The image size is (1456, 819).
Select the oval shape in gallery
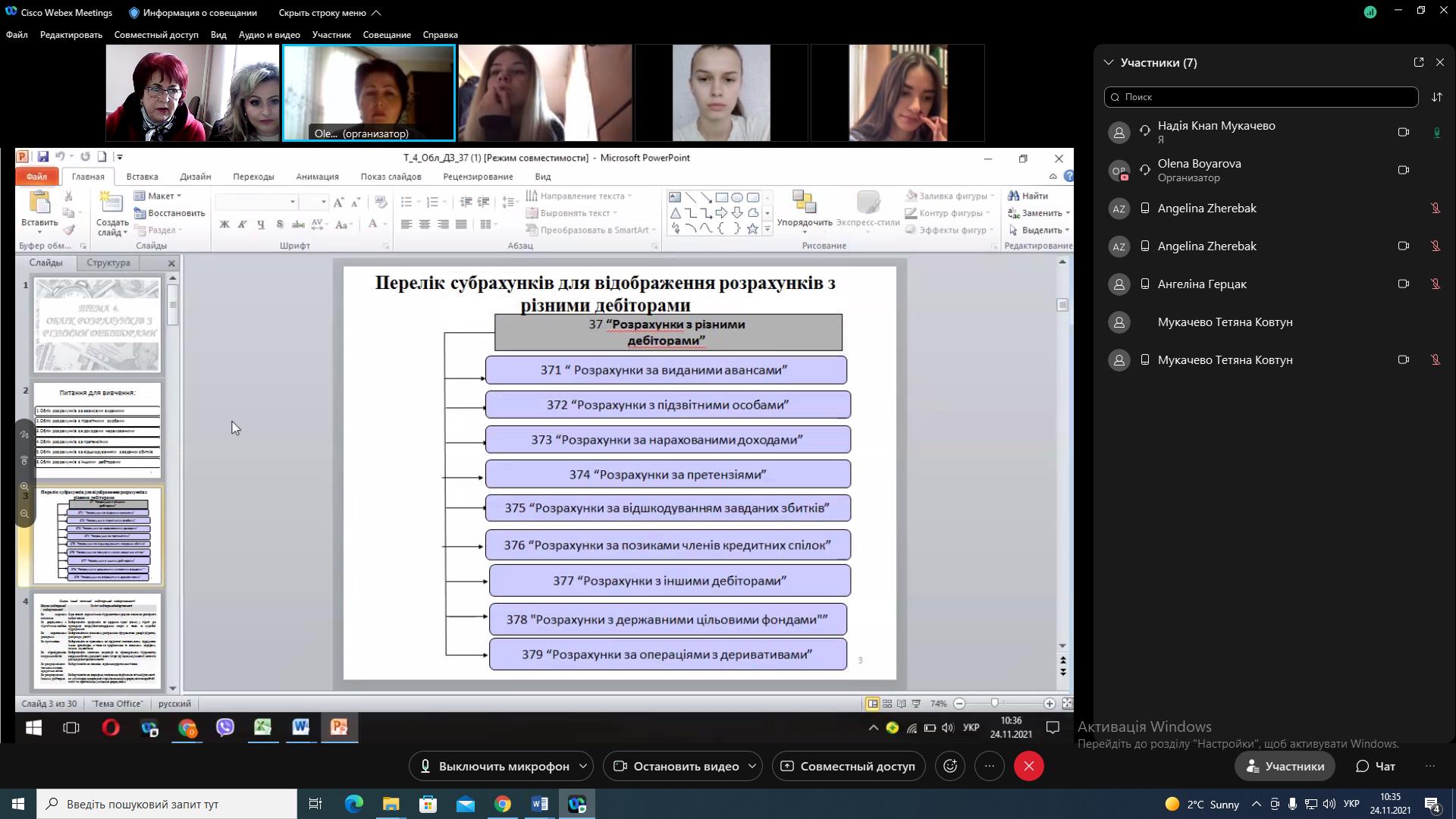(737, 197)
